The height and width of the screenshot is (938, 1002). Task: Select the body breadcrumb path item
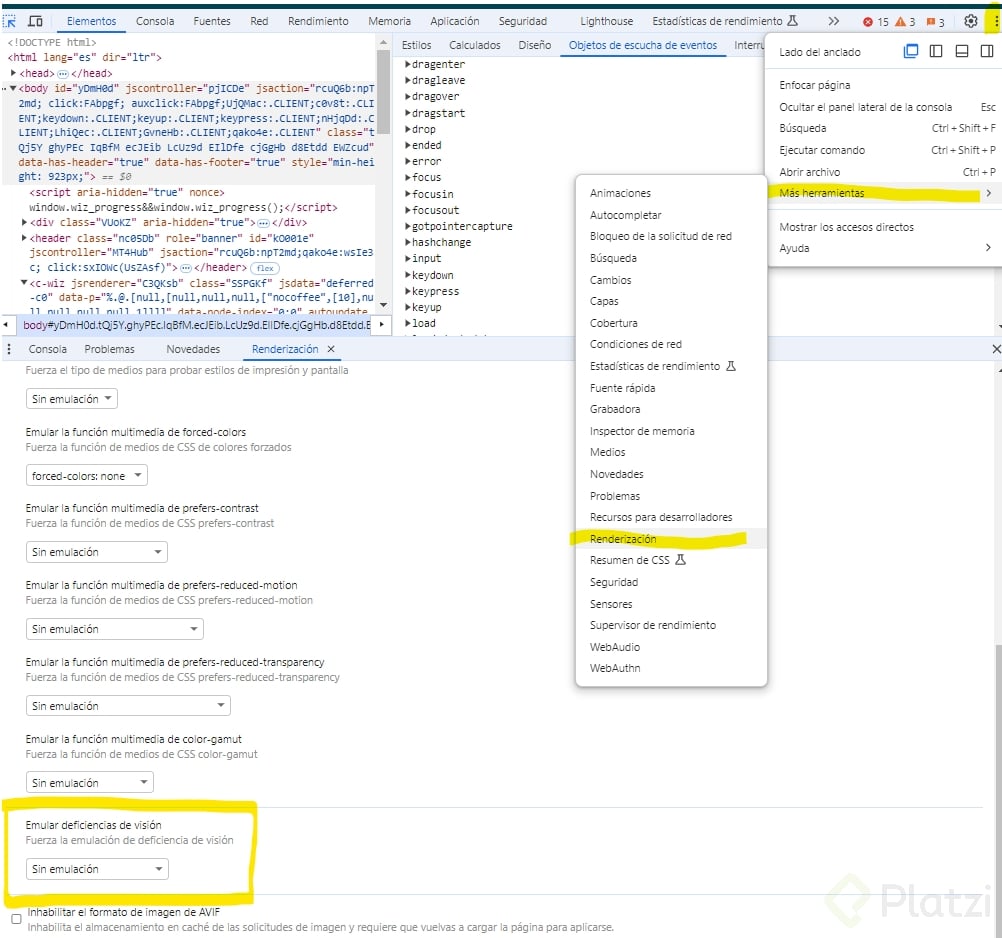click(x=196, y=325)
